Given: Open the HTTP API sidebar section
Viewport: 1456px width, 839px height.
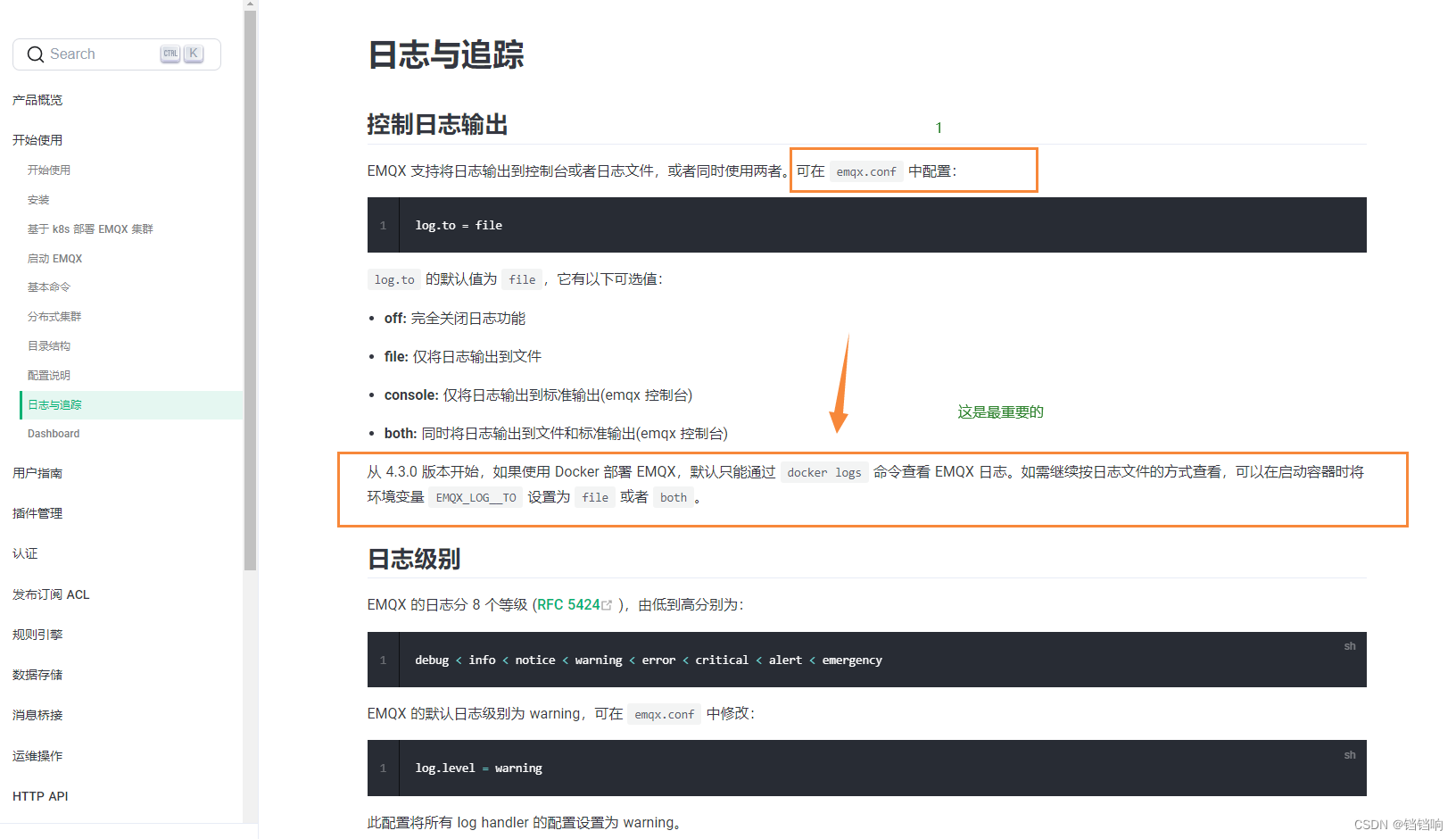Looking at the screenshot, I should click(40, 796).
